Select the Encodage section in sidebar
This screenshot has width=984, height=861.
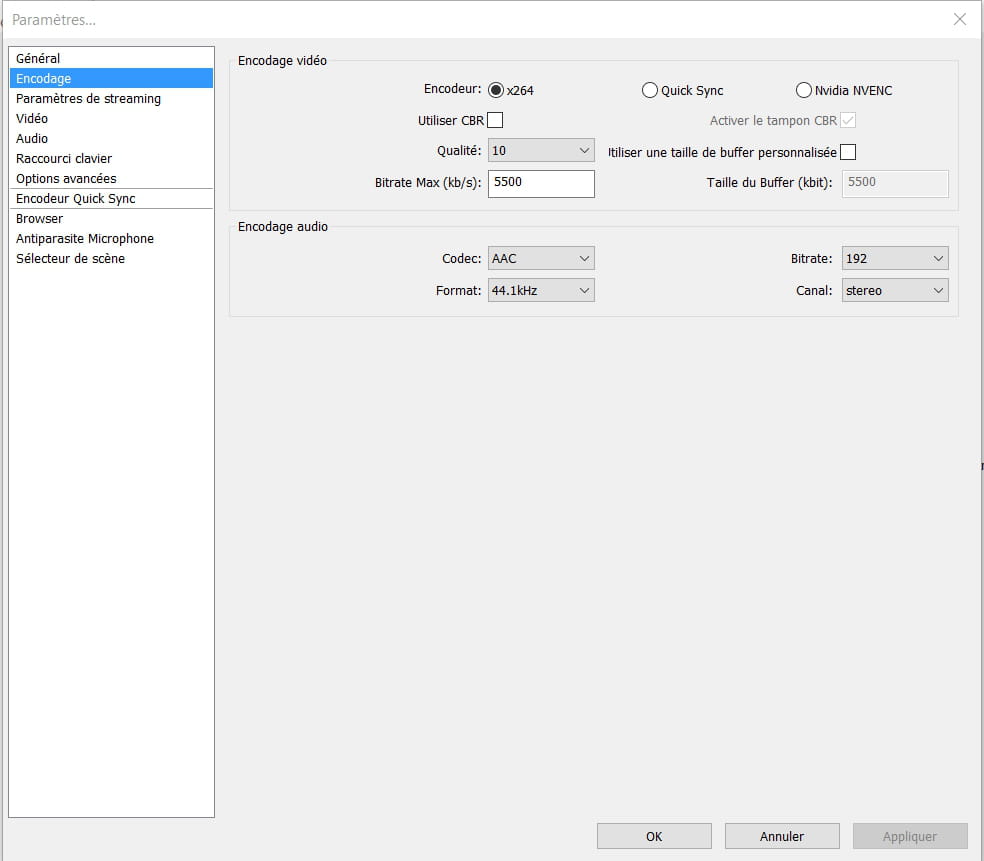(111, 78)
